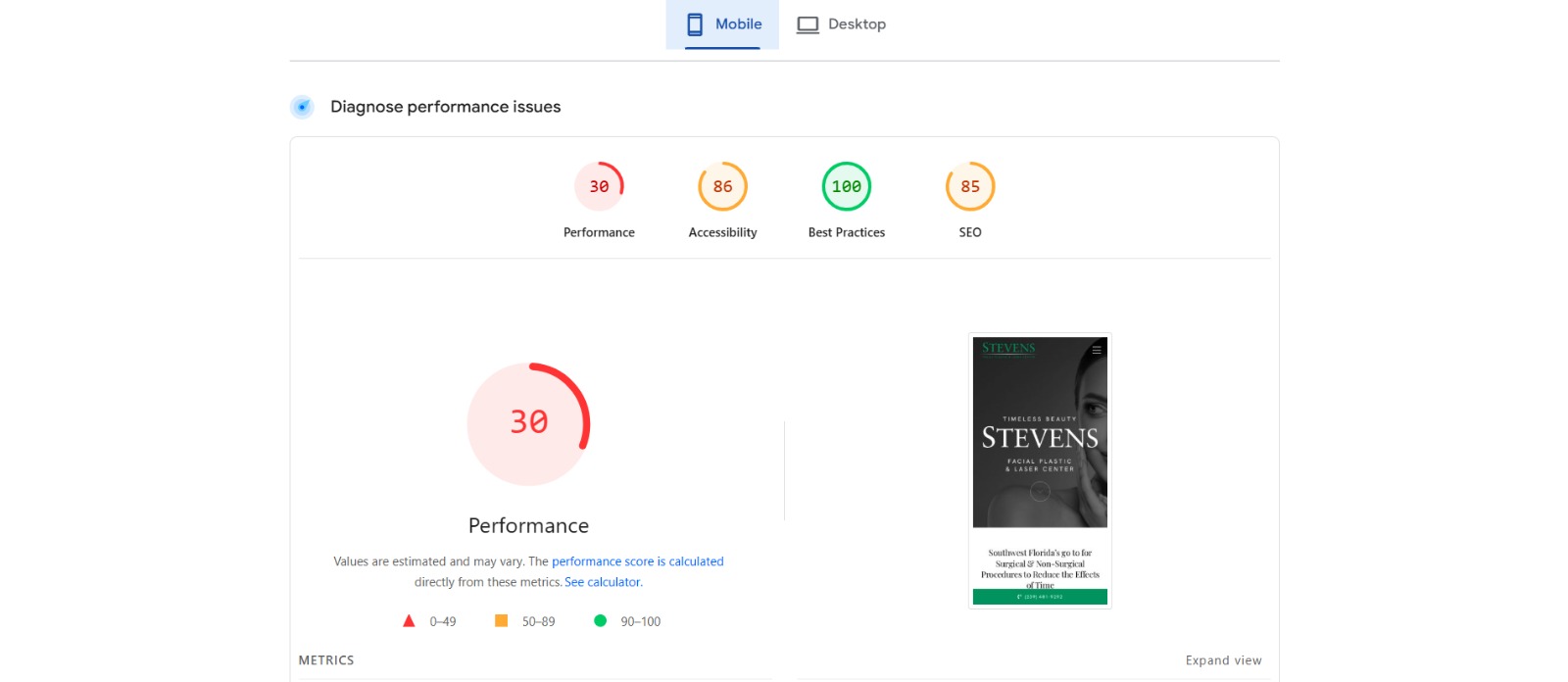
Task: Select the small Performance gauge showing 30
Action: [599, 186]
